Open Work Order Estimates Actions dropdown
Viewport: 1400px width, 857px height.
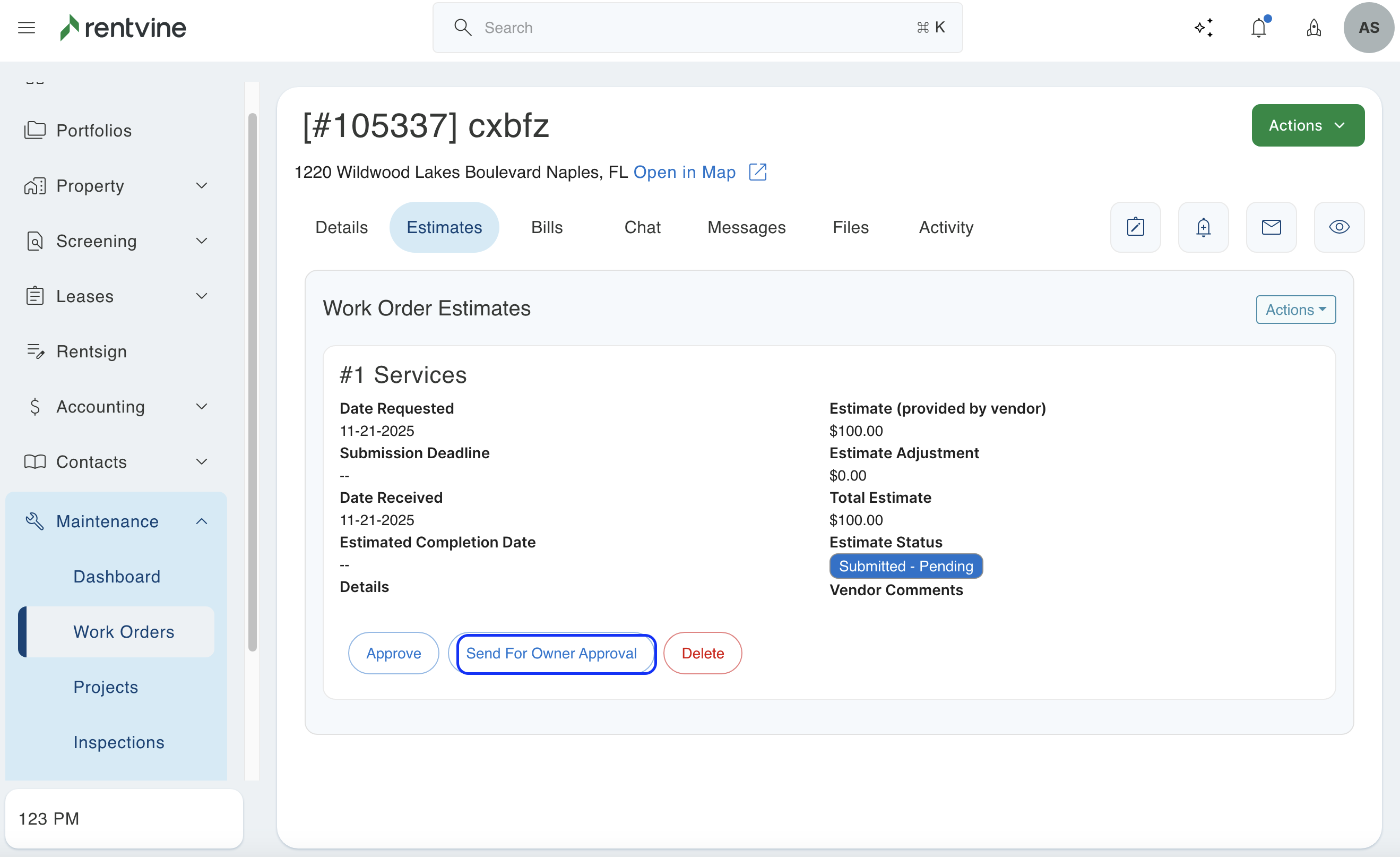pos(1295,310)
